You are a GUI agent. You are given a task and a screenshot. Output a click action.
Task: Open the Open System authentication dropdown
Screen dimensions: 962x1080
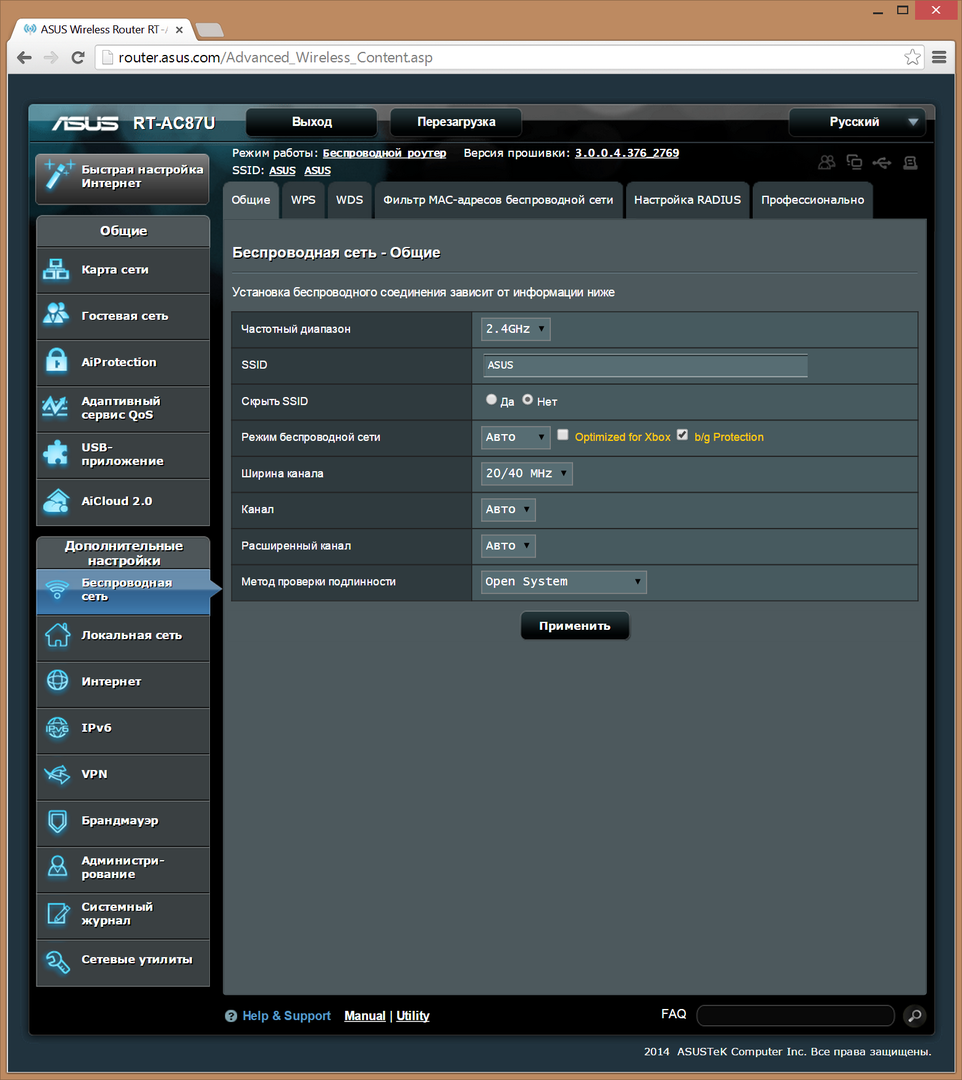[564, 582]
